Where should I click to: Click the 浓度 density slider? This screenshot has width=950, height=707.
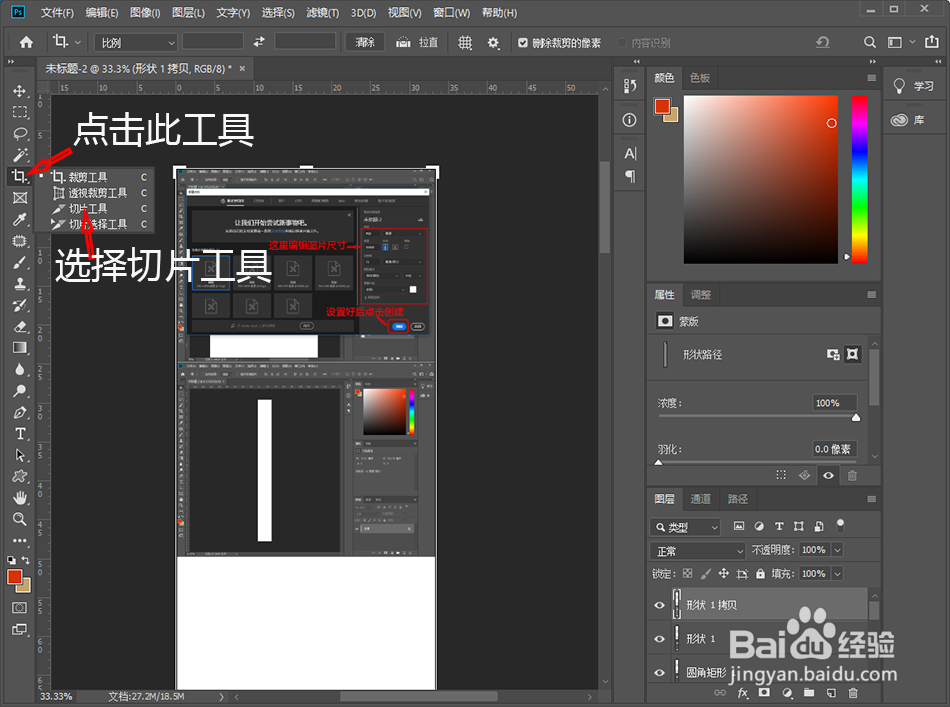[757, 417]
